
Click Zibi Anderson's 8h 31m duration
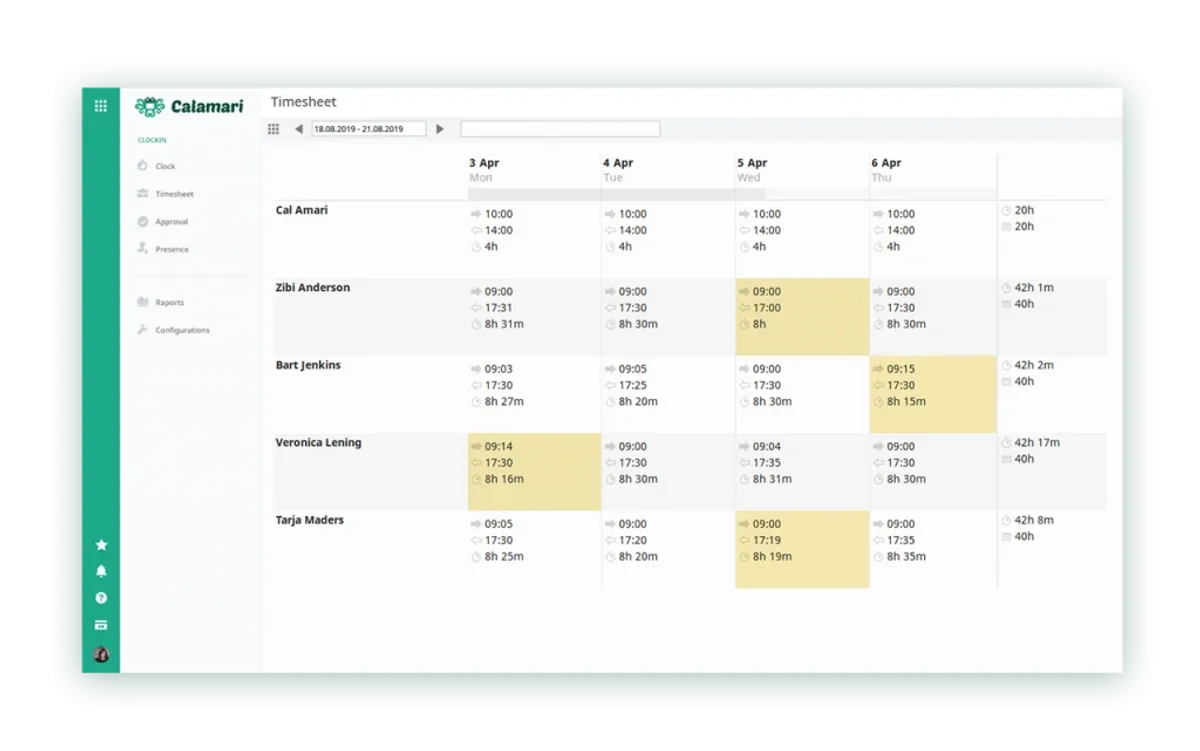[504, 324]
